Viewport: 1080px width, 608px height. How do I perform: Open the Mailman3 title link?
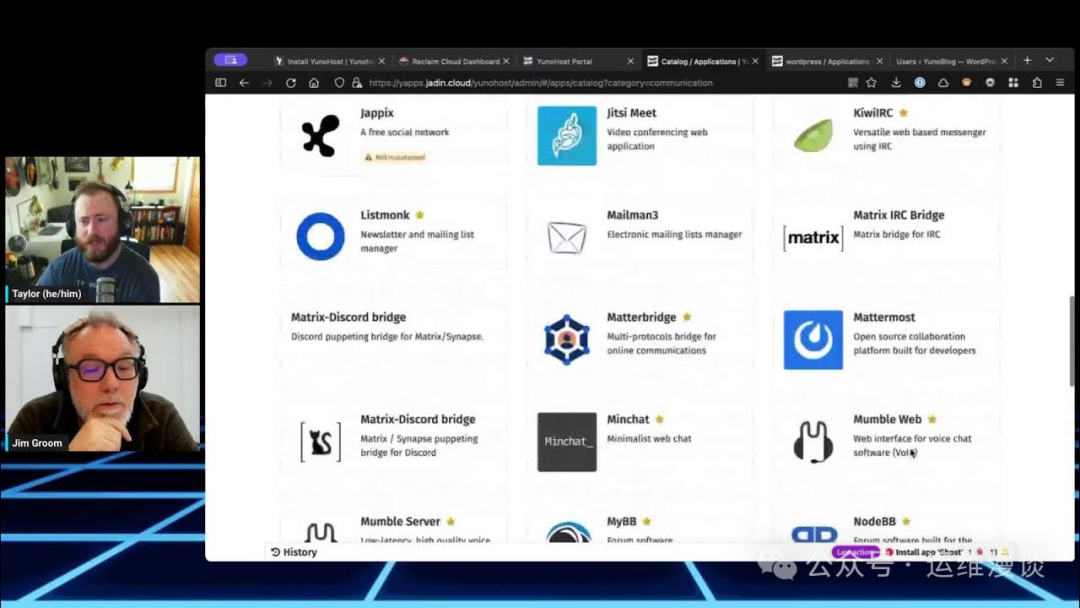coord(632,215)
